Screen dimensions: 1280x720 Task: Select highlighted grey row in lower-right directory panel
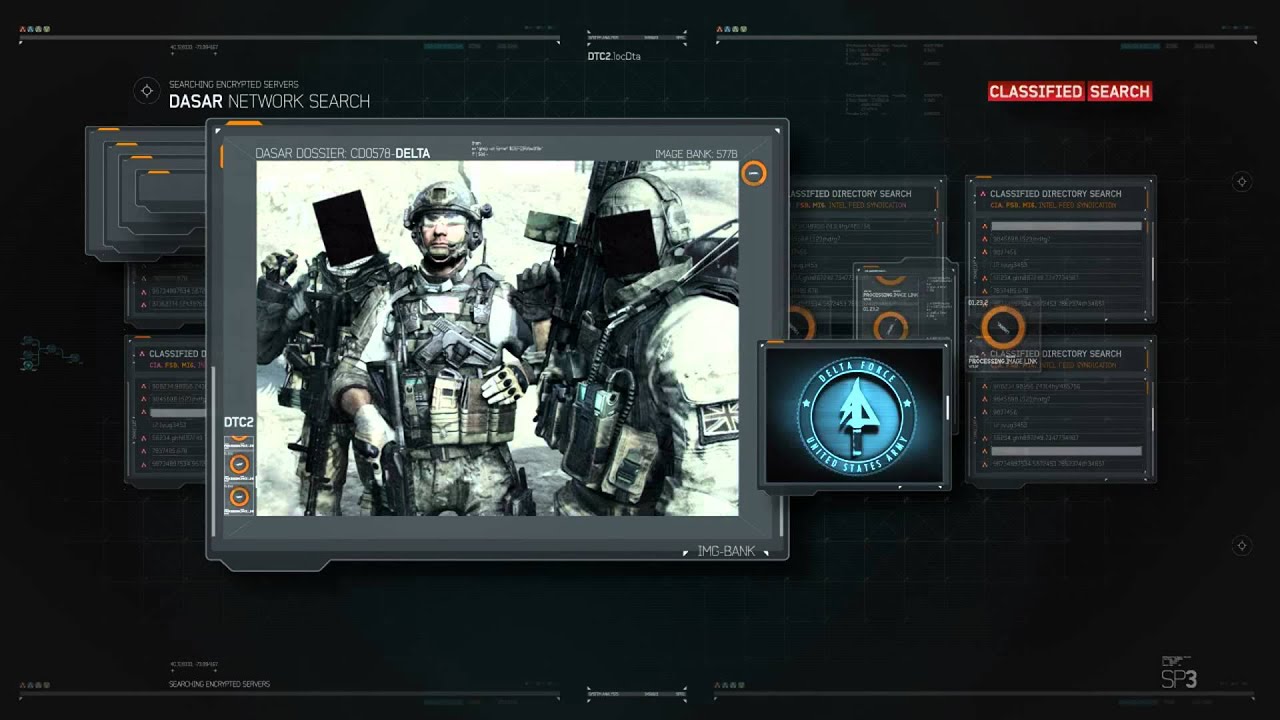pyautogui.click(x=1067, y=451)
